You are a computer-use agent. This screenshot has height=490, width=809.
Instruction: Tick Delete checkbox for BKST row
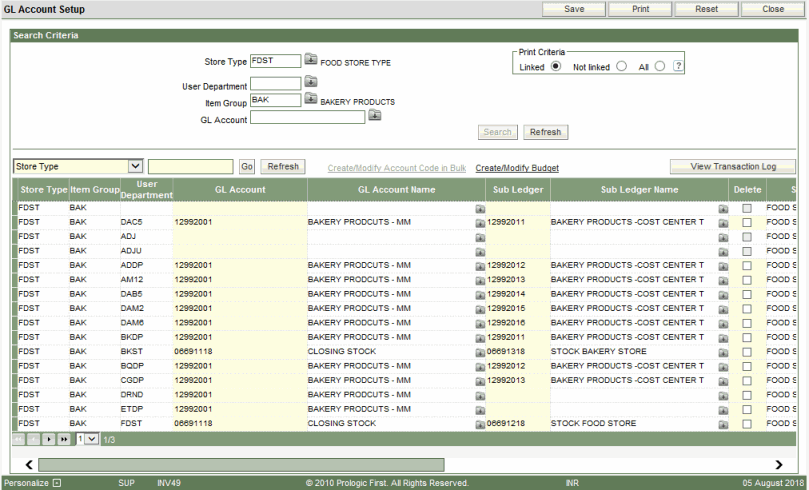click(747, 352)
